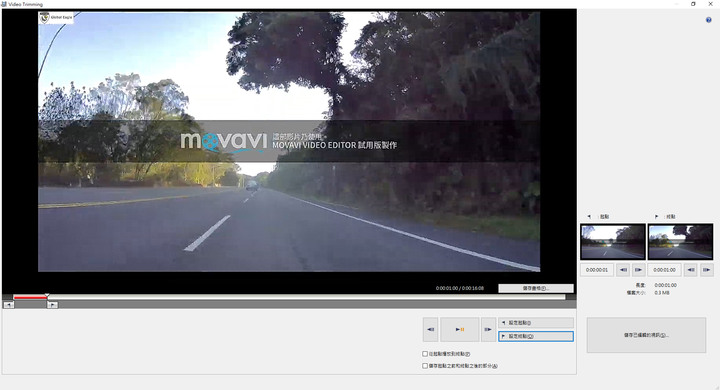Click the video preview area
The width and height of the screenshot is (720, 390).
(x=289, y=141)
